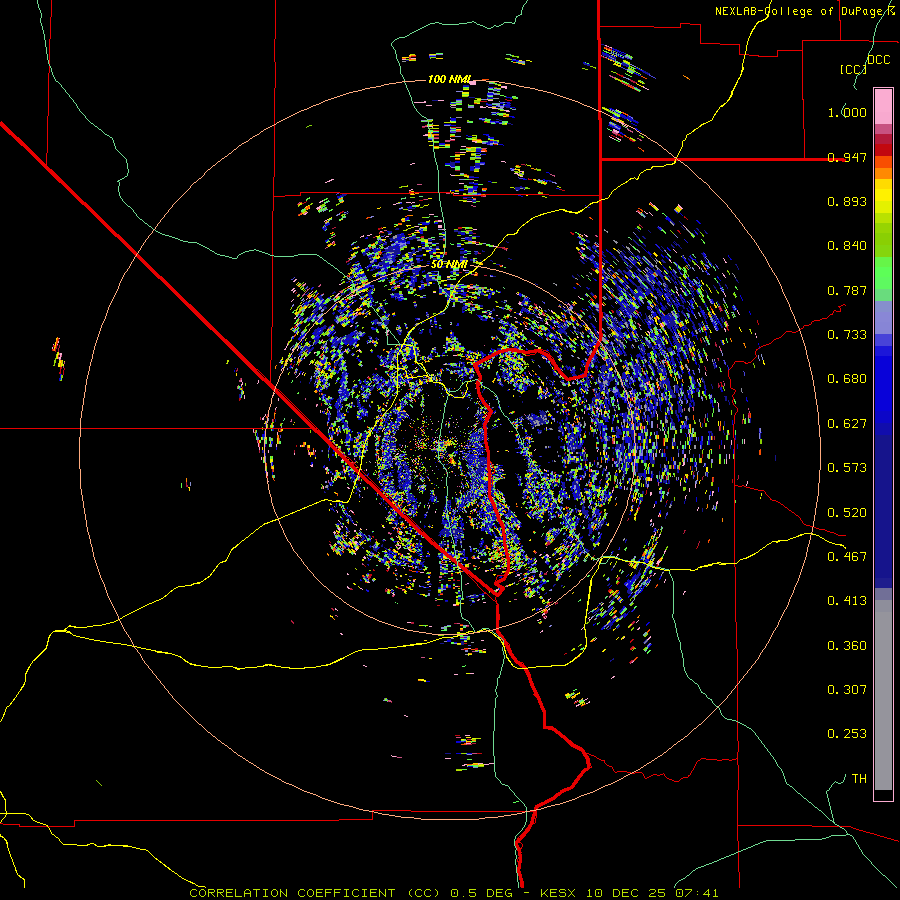Click the 0.627 scale value
This screenshot has height=900, width=900.
coord(847,424)
